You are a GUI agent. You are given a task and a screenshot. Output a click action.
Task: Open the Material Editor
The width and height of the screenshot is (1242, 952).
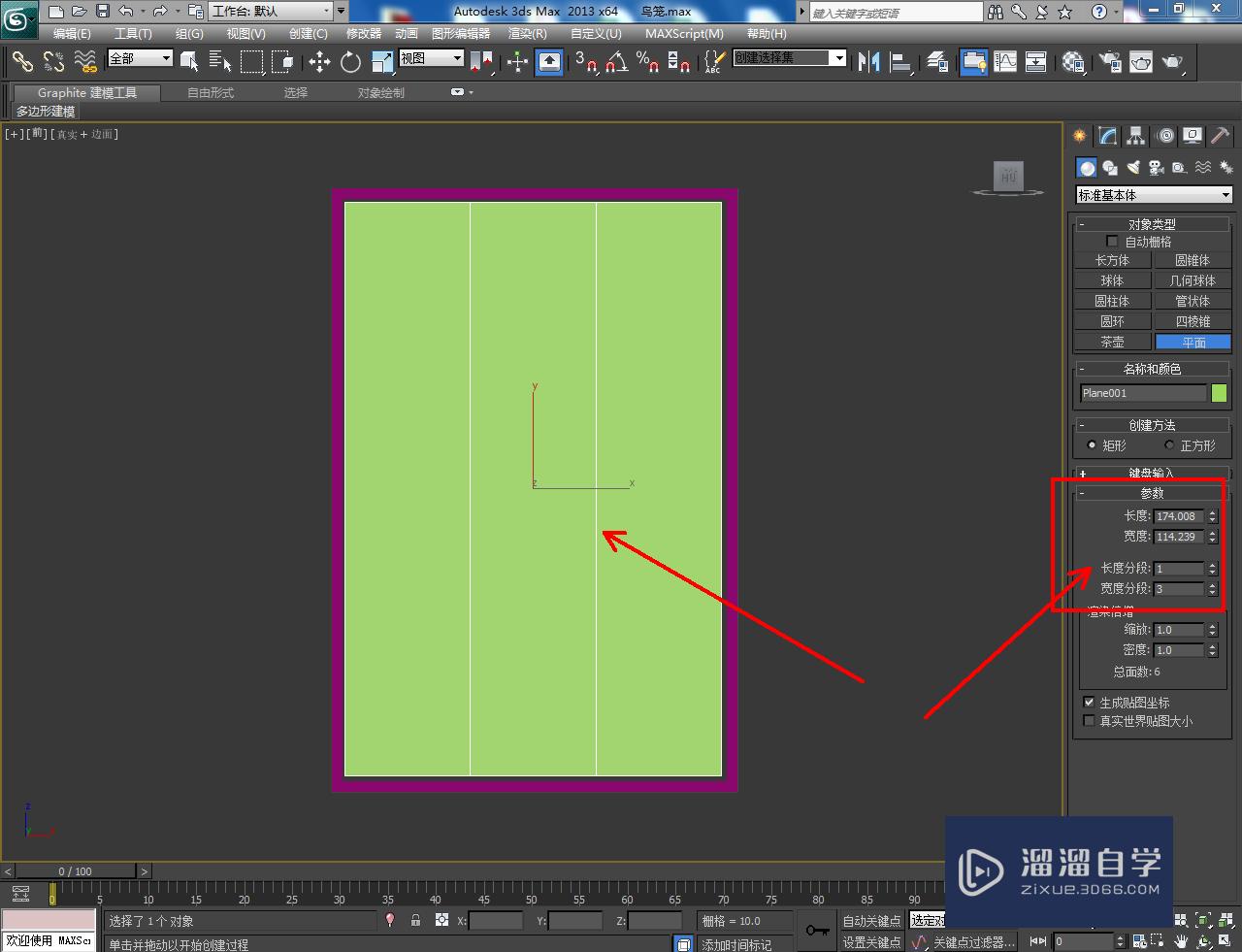1073,62
